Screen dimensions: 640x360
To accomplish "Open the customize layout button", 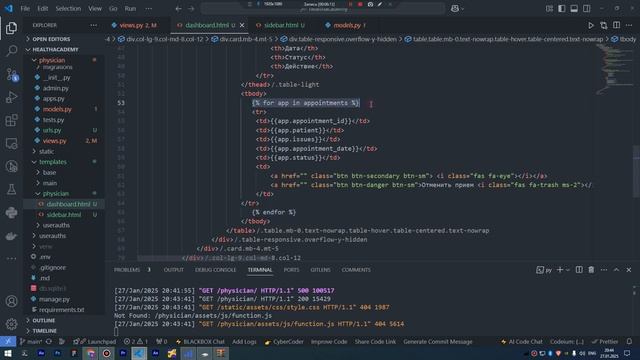I will (549, 8).
